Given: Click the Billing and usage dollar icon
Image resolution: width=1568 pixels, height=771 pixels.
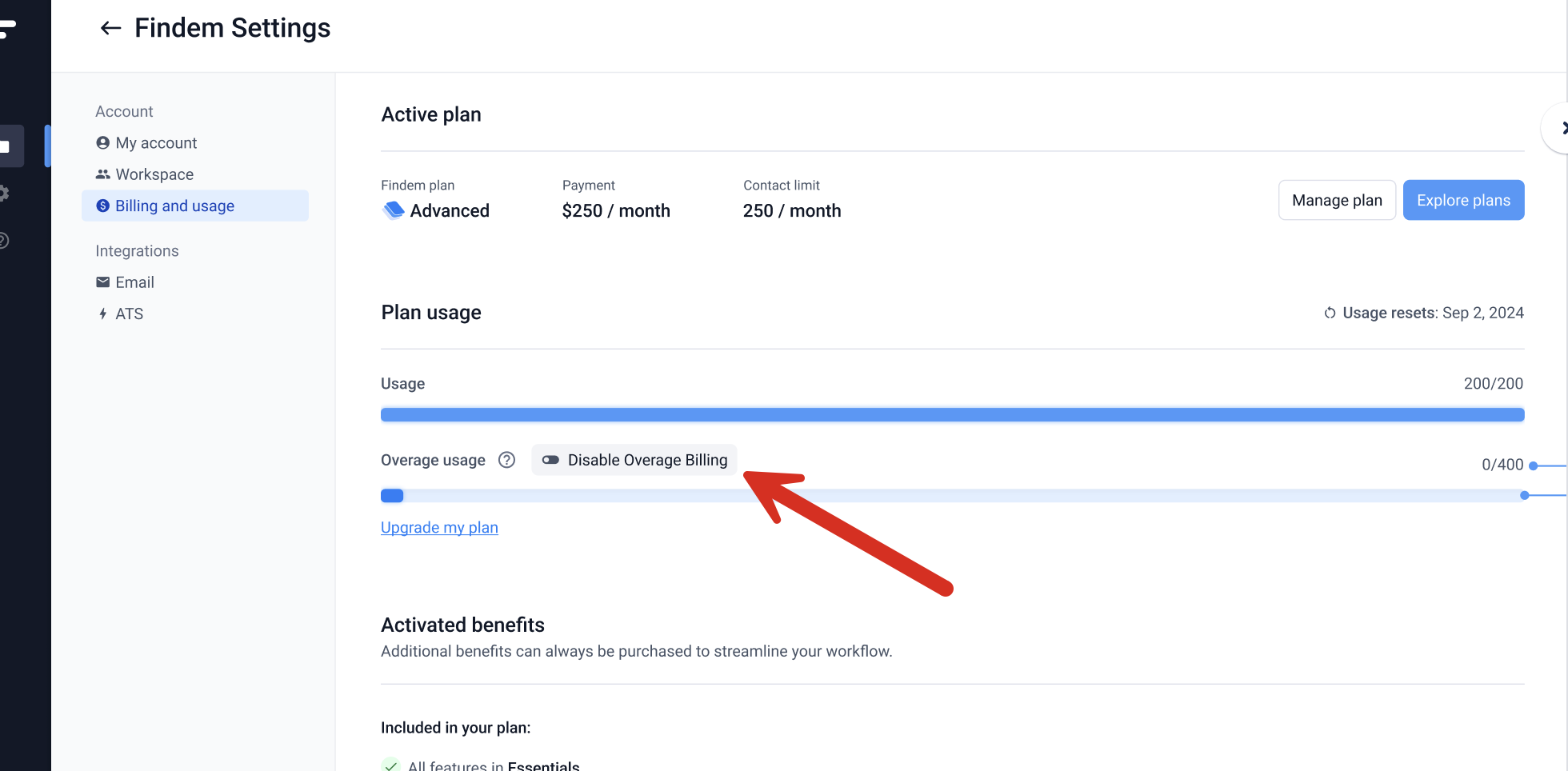Looking at the screenshot, I should point(102,206).
